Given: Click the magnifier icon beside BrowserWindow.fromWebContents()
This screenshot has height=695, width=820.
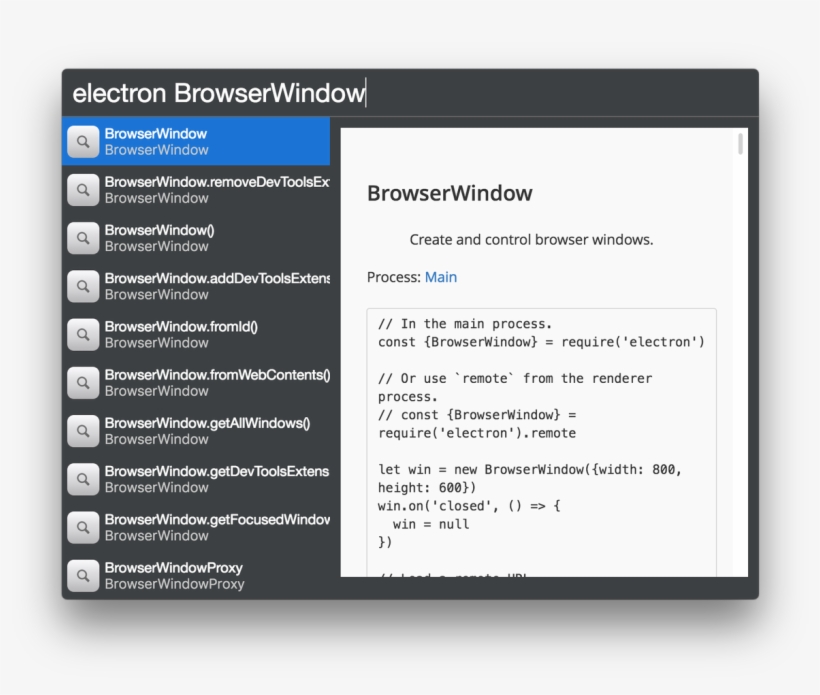Looking at the screenshot, I should (x=83, y=382).
